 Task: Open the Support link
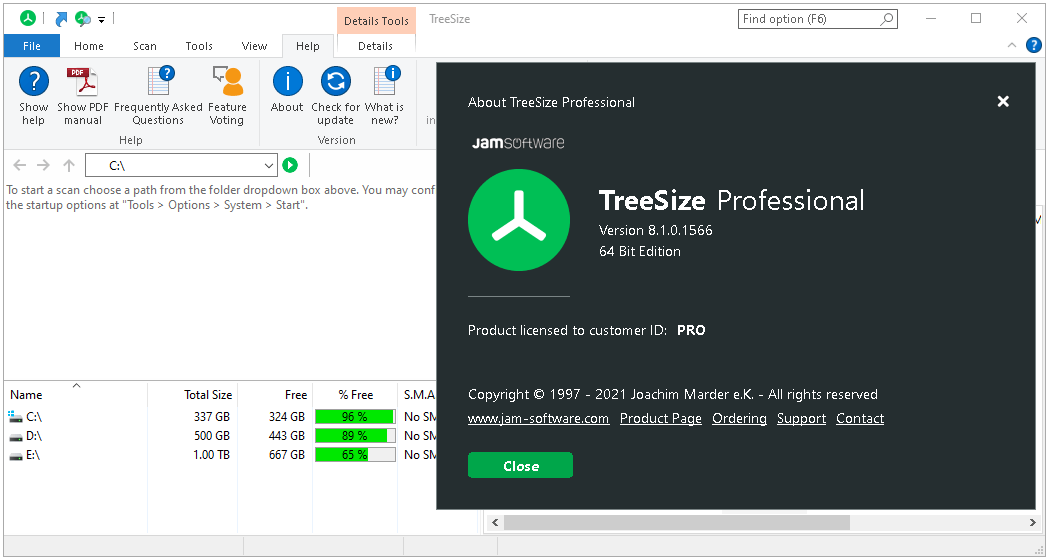click(x=801, y=419)
